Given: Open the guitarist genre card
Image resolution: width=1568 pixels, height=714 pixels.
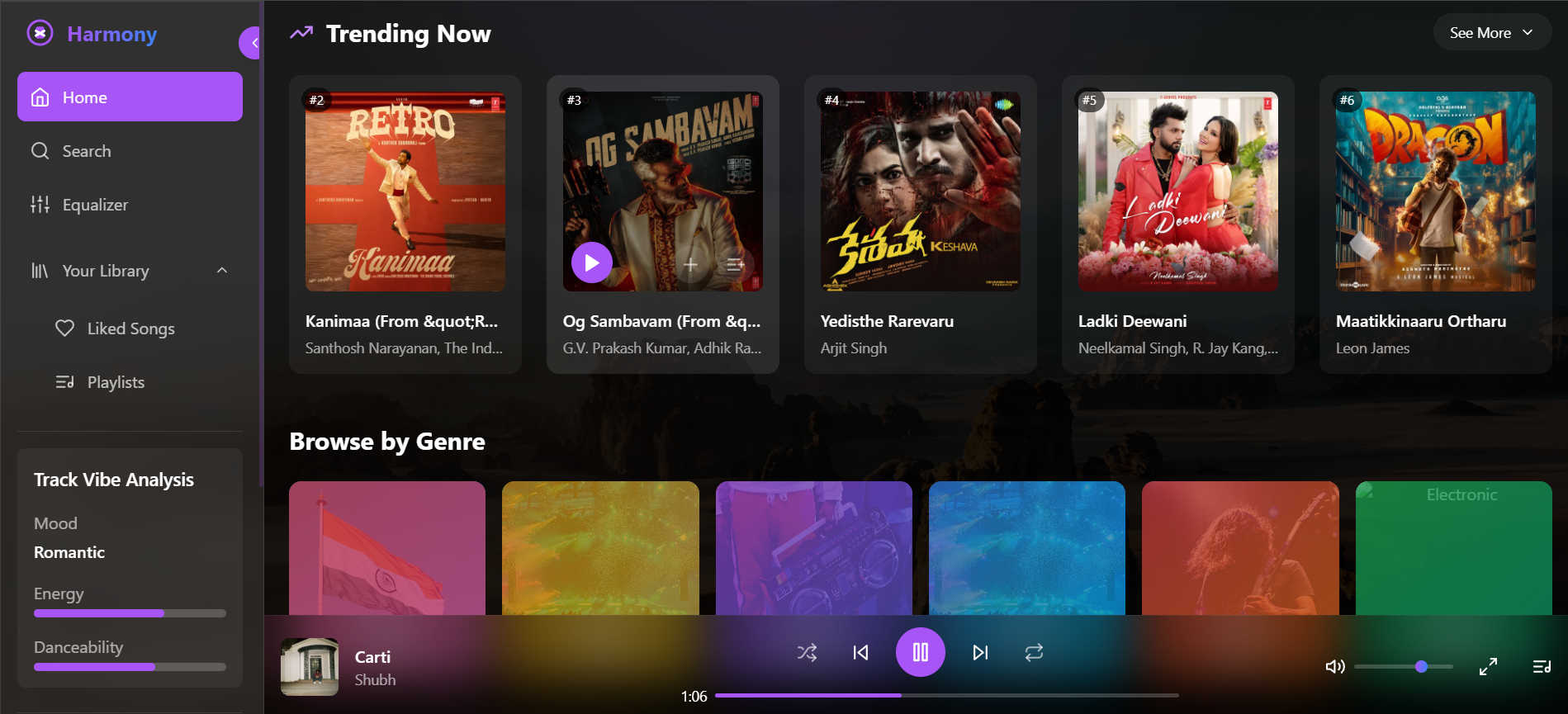Looking at the screenshot, I should tap(1240, 548).
